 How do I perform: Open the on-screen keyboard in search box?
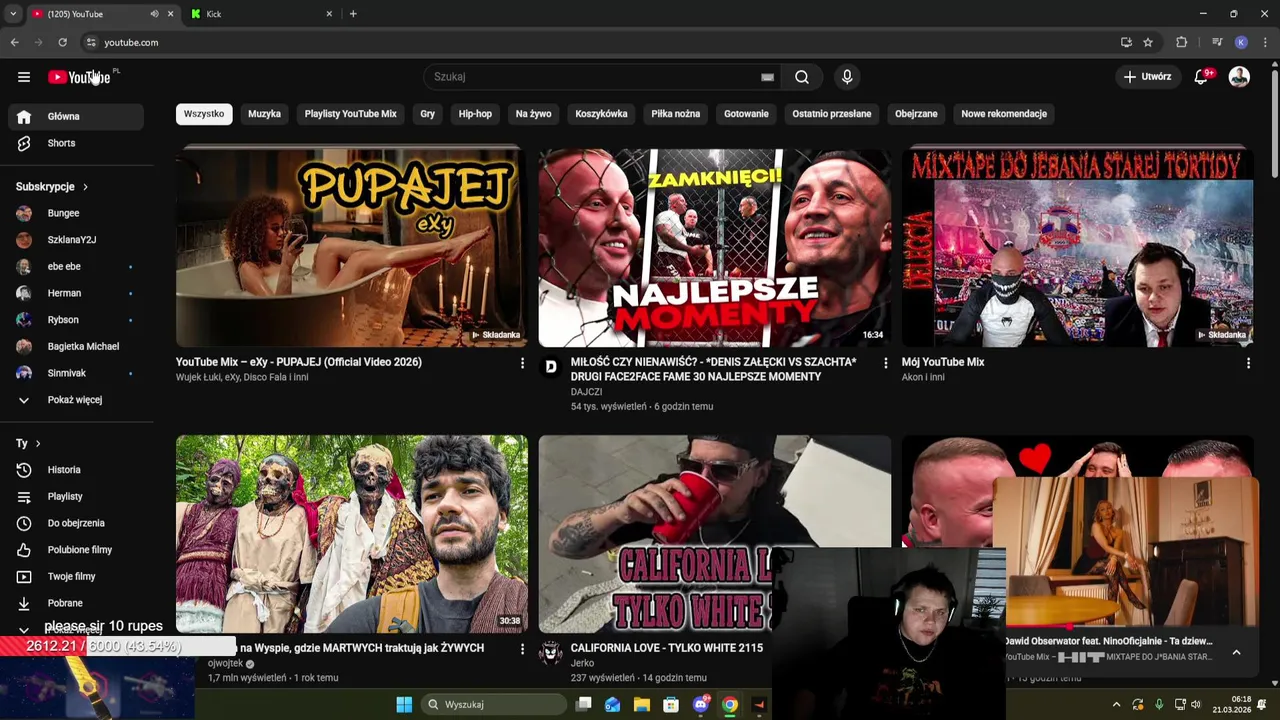767,77
